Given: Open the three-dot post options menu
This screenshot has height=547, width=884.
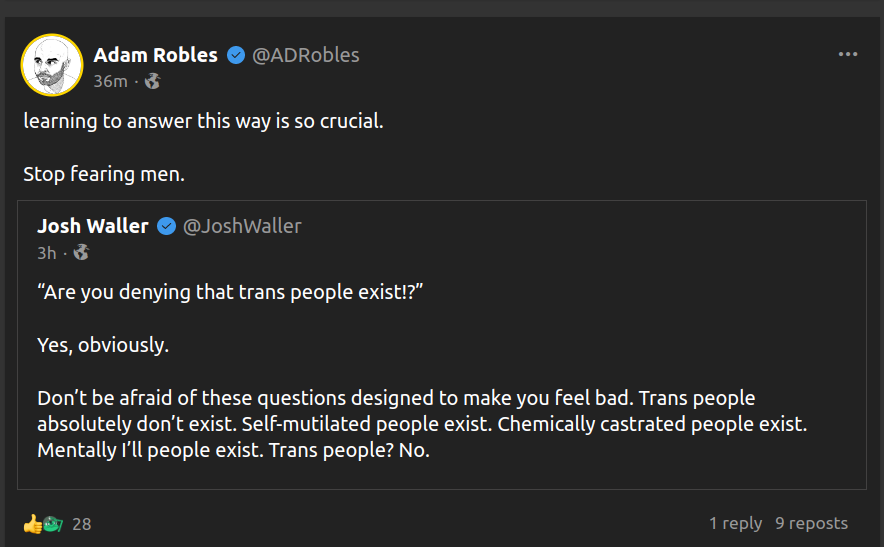Looking at the screenshot, I should coord(848,55).
